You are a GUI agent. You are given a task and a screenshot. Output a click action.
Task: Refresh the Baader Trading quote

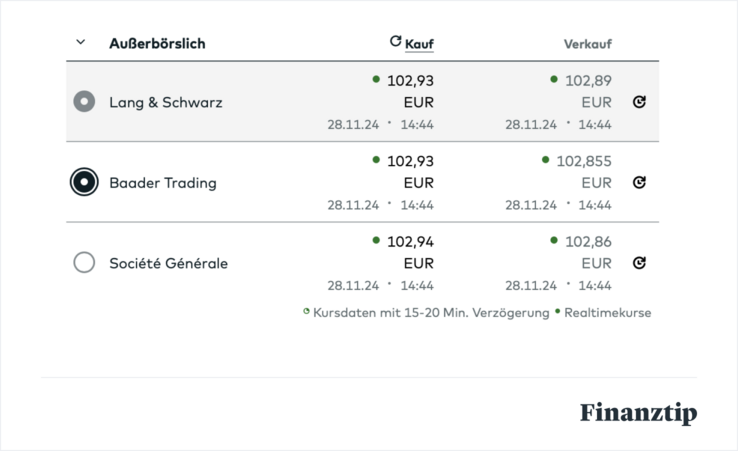point(640,182)
